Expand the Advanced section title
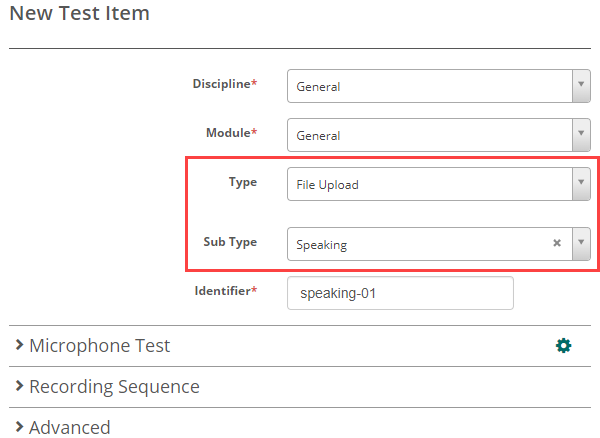 point(69,428)
